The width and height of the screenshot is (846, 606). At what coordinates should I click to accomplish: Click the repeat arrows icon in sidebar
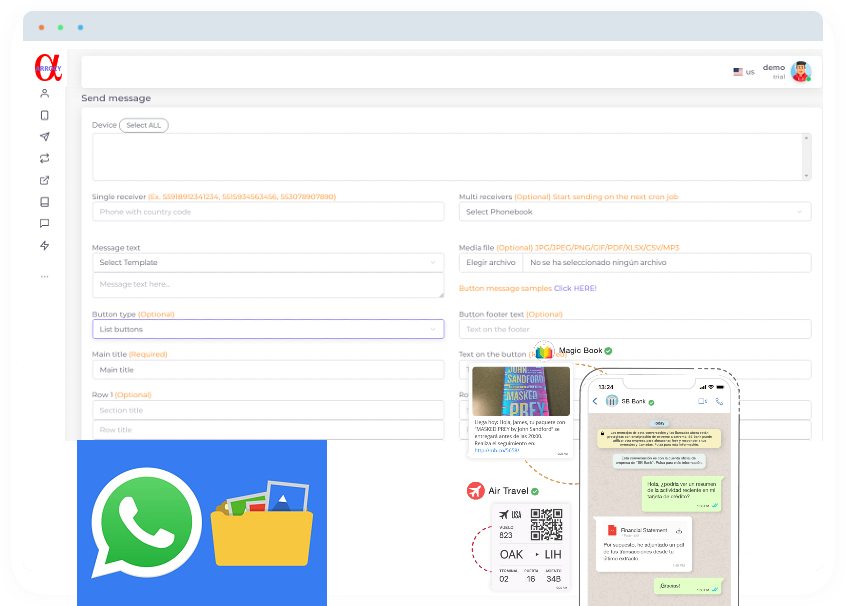[44, 158]
